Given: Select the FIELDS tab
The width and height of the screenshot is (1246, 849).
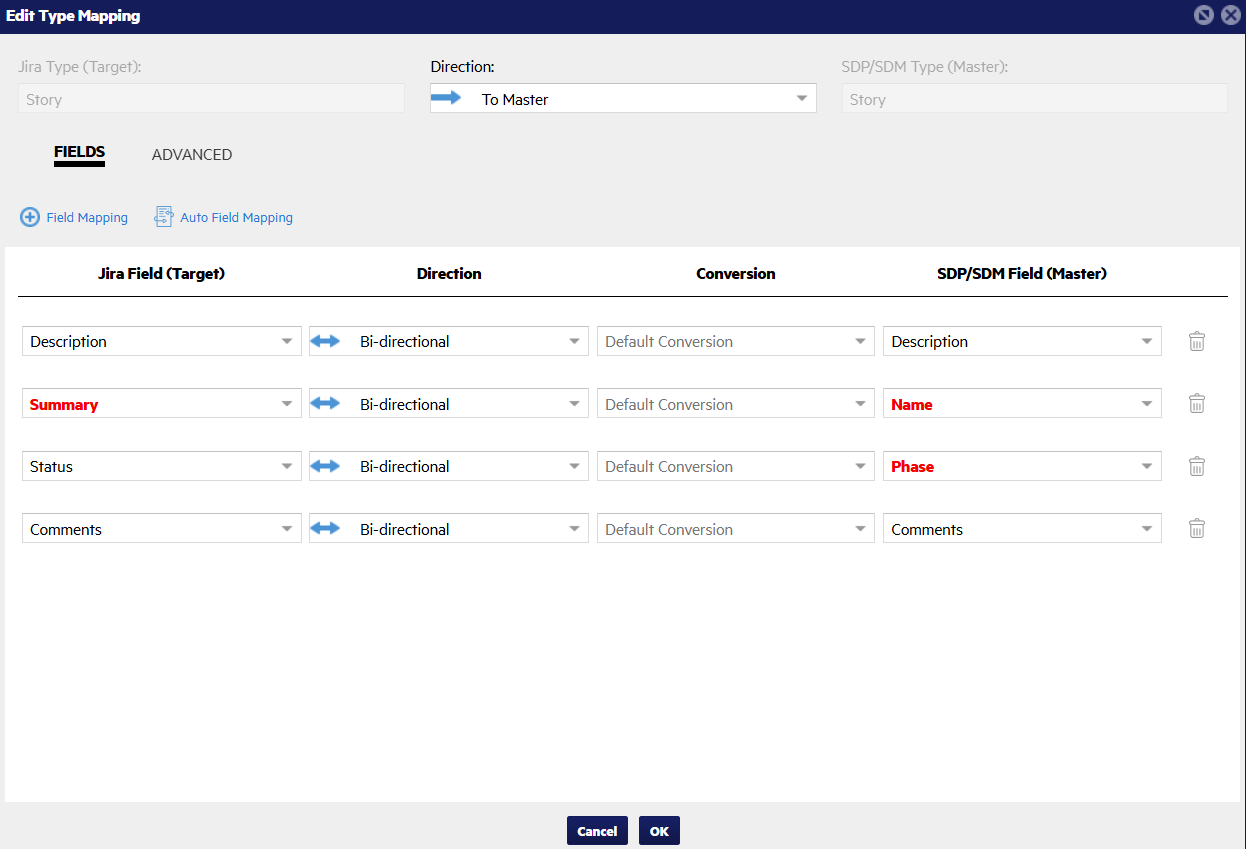Looking at the screenshot, I should [x=79, y=153].
